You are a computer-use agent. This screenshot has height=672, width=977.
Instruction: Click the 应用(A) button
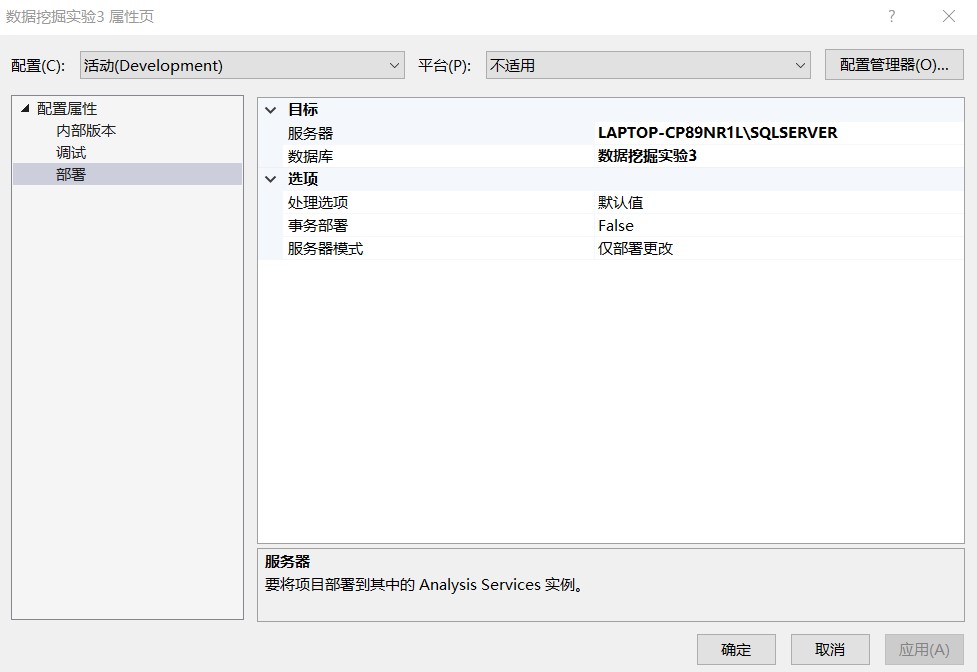coord(924,650)
